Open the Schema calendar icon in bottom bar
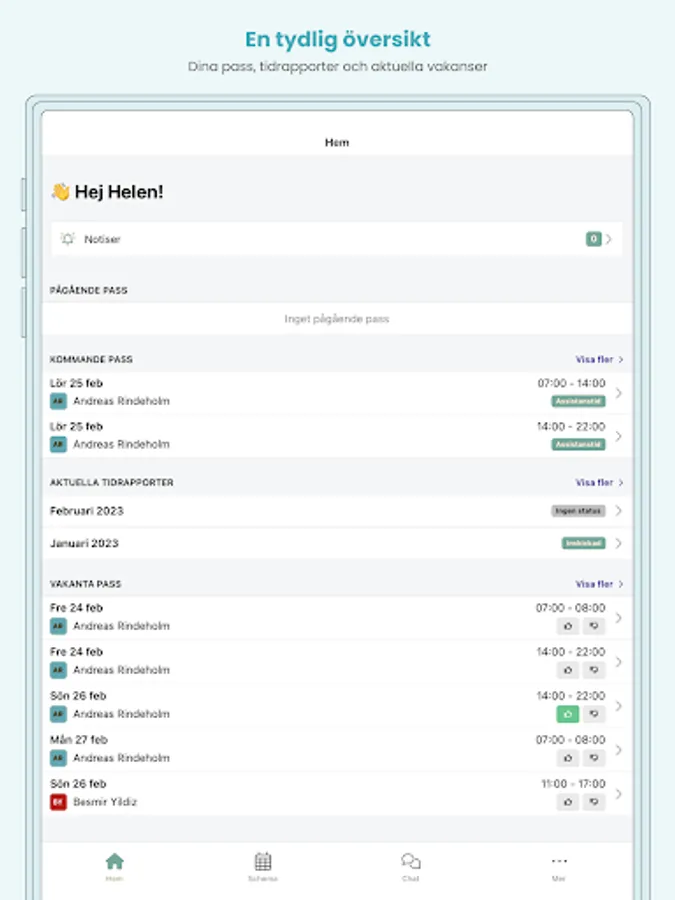This screenshot has height=900, width=675. coord(263,862)
